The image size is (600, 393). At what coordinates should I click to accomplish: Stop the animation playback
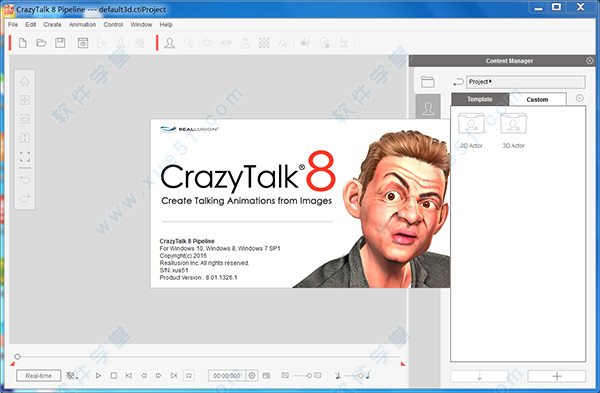[114, 376]
